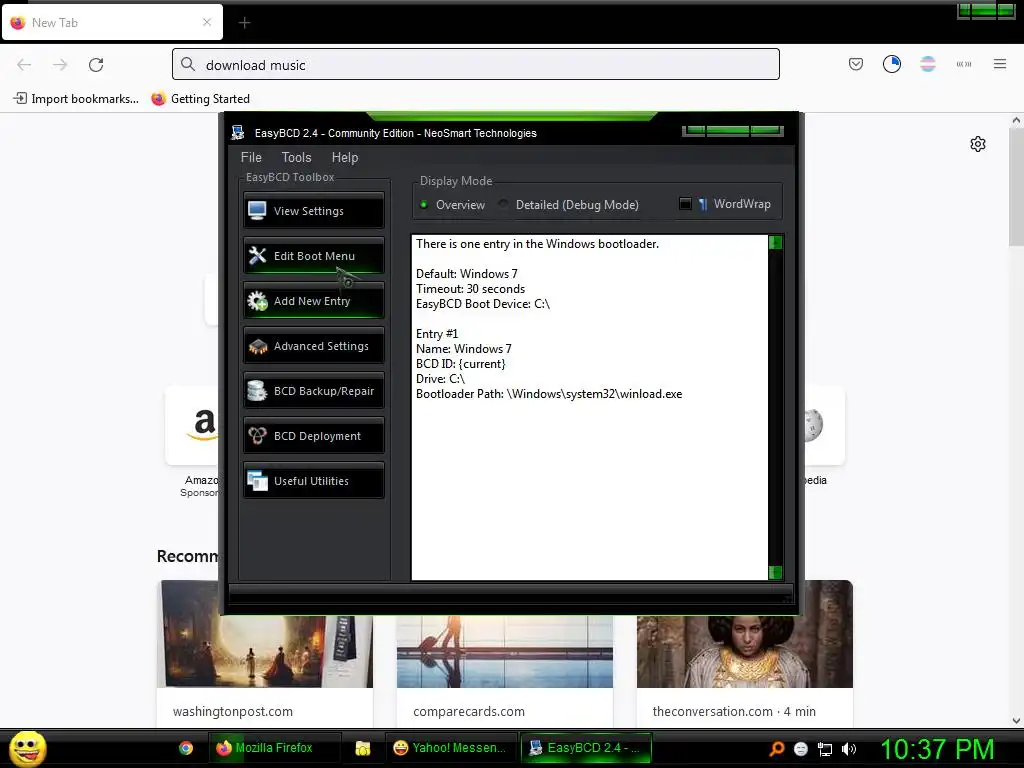Click the network tray icon
This screenshot has height=768, width=1024.
825,749
